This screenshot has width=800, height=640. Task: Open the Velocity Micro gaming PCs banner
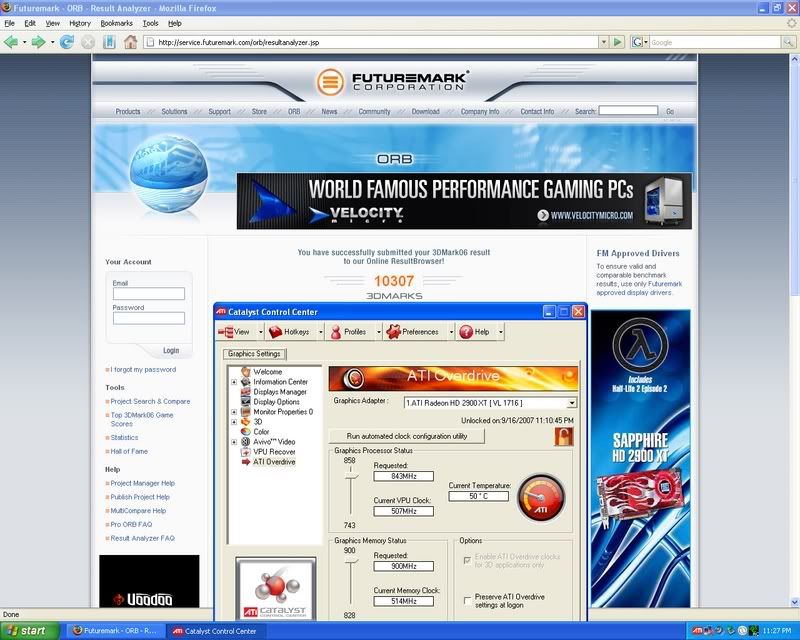(x=464, y=201)
